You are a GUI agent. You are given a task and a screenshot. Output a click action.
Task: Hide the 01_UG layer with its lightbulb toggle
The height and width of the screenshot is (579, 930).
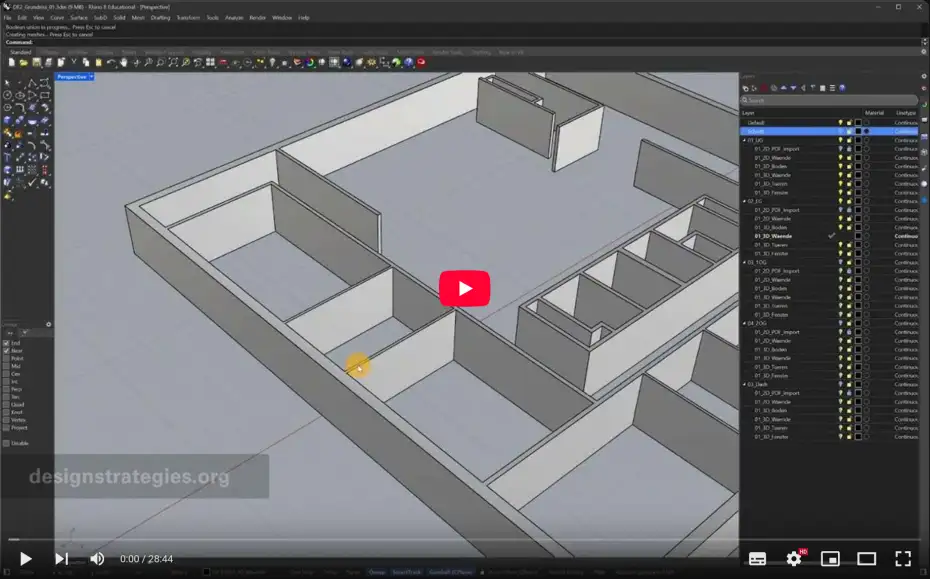pos(841,139)
